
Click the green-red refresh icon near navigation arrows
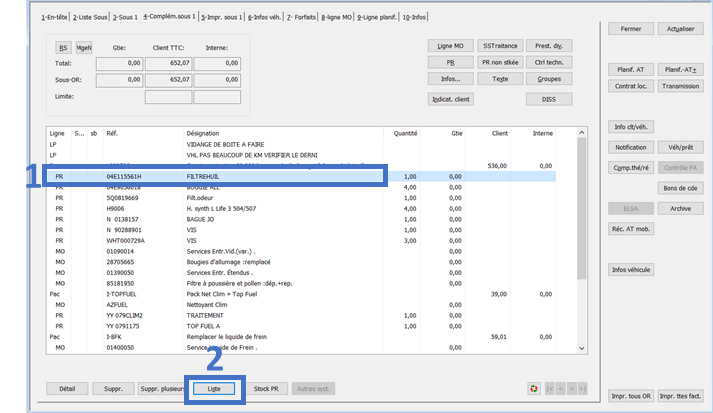point(534,388)
